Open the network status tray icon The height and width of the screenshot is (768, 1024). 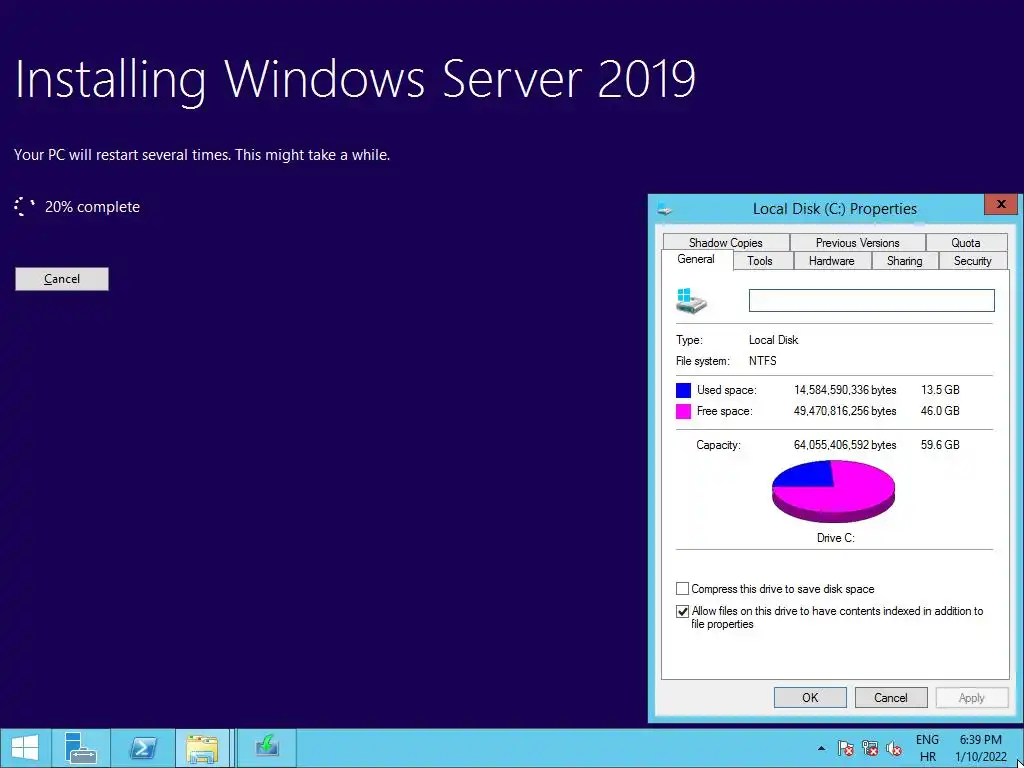coord(870,748)
